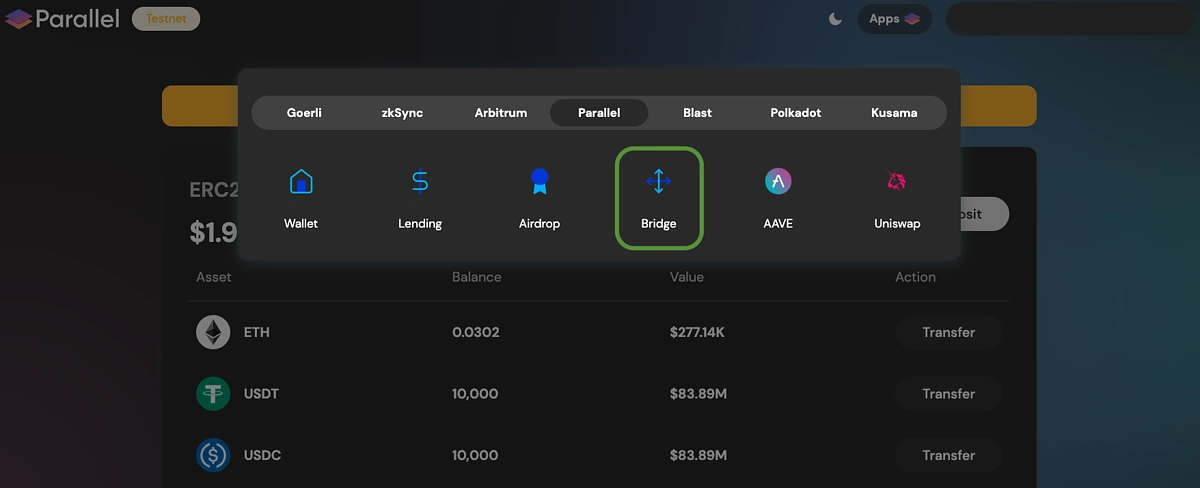Click ETH value $277.14K
1200x488 pixels.
tap(698, 332)
